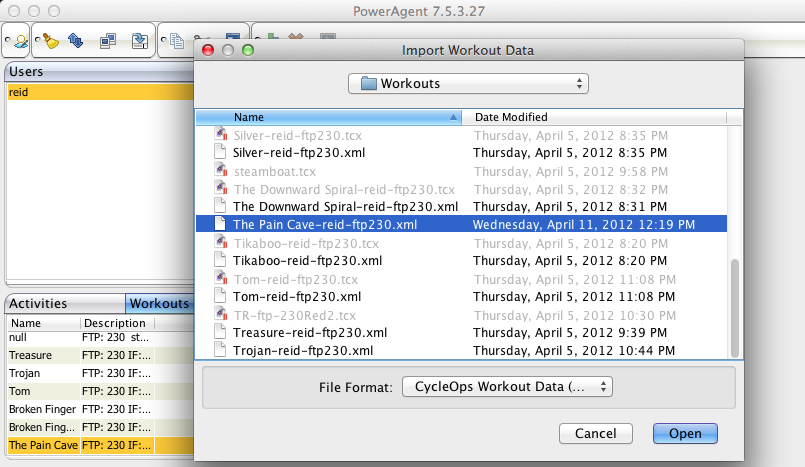This screenshot has height=467, width=805.
Task: Click the Cancel button
Action: [596, 434]
